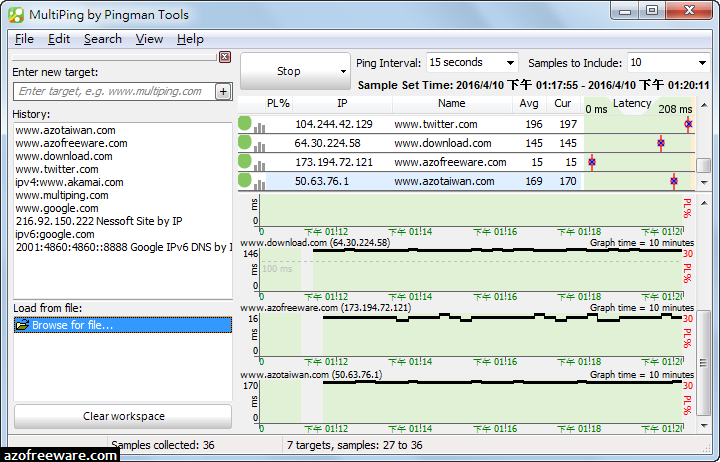
Task: Click folder icon beside Browse for file
Action: coord(22,325)
